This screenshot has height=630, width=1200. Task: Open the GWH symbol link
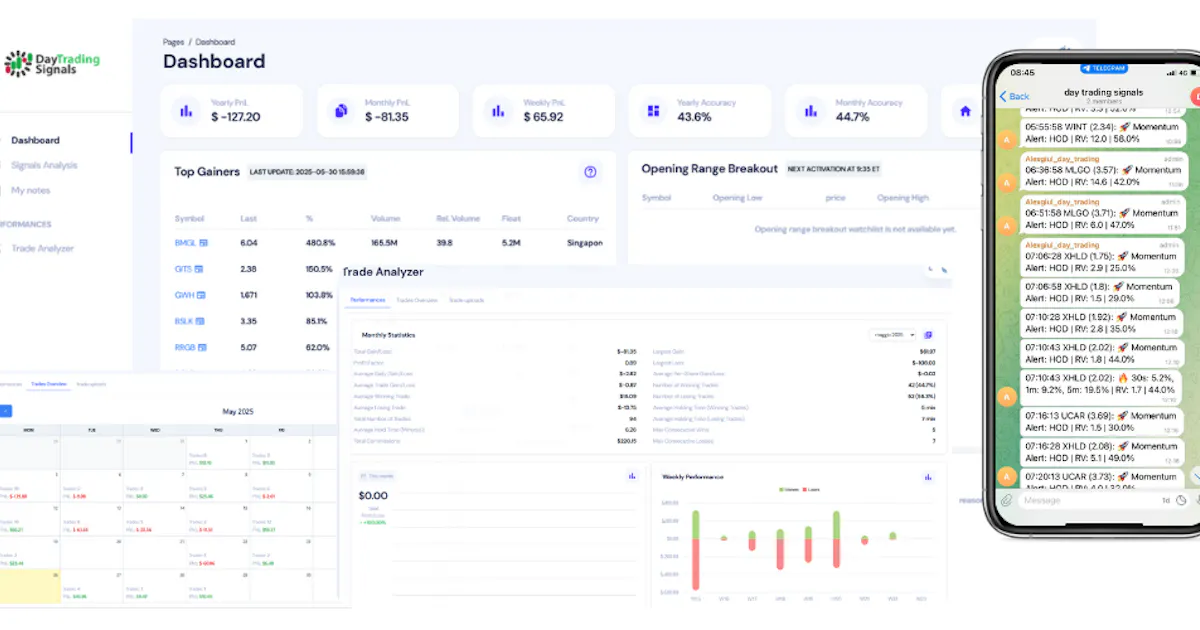[184, 295]
